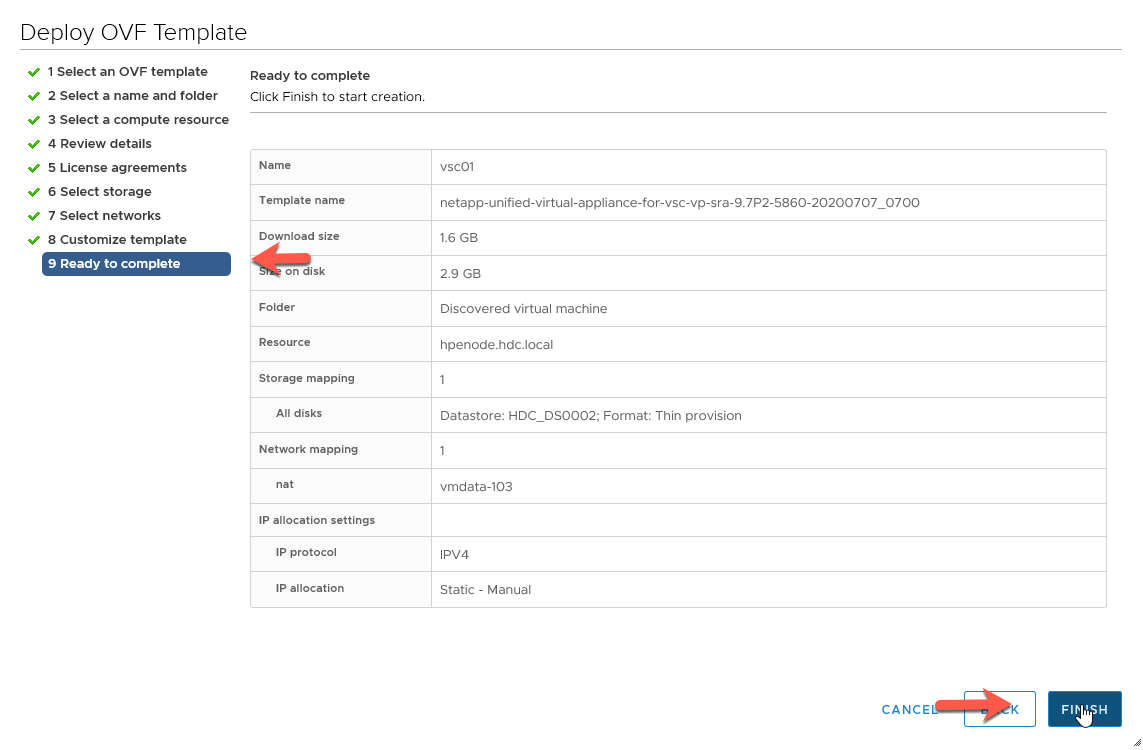The image size is (1143, 750).
Task: Click the BACK button
Action: pyautogui.click(x=999, y=709)
